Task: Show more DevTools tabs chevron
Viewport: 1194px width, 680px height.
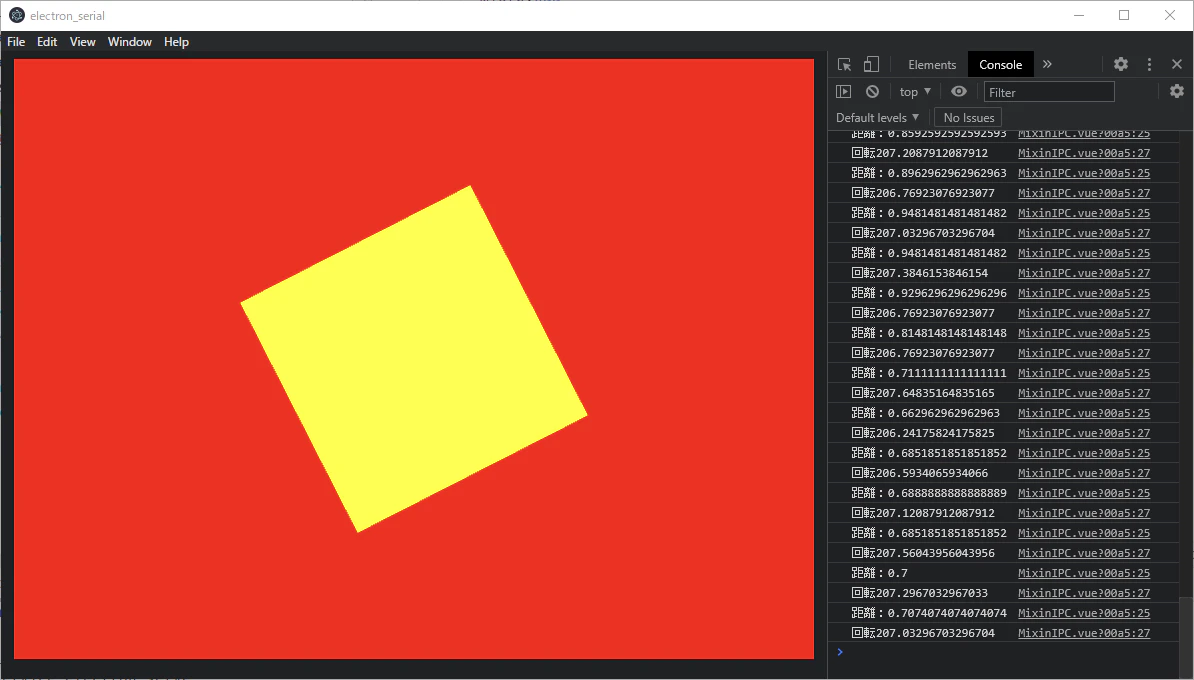Action: pos(1047,65)
